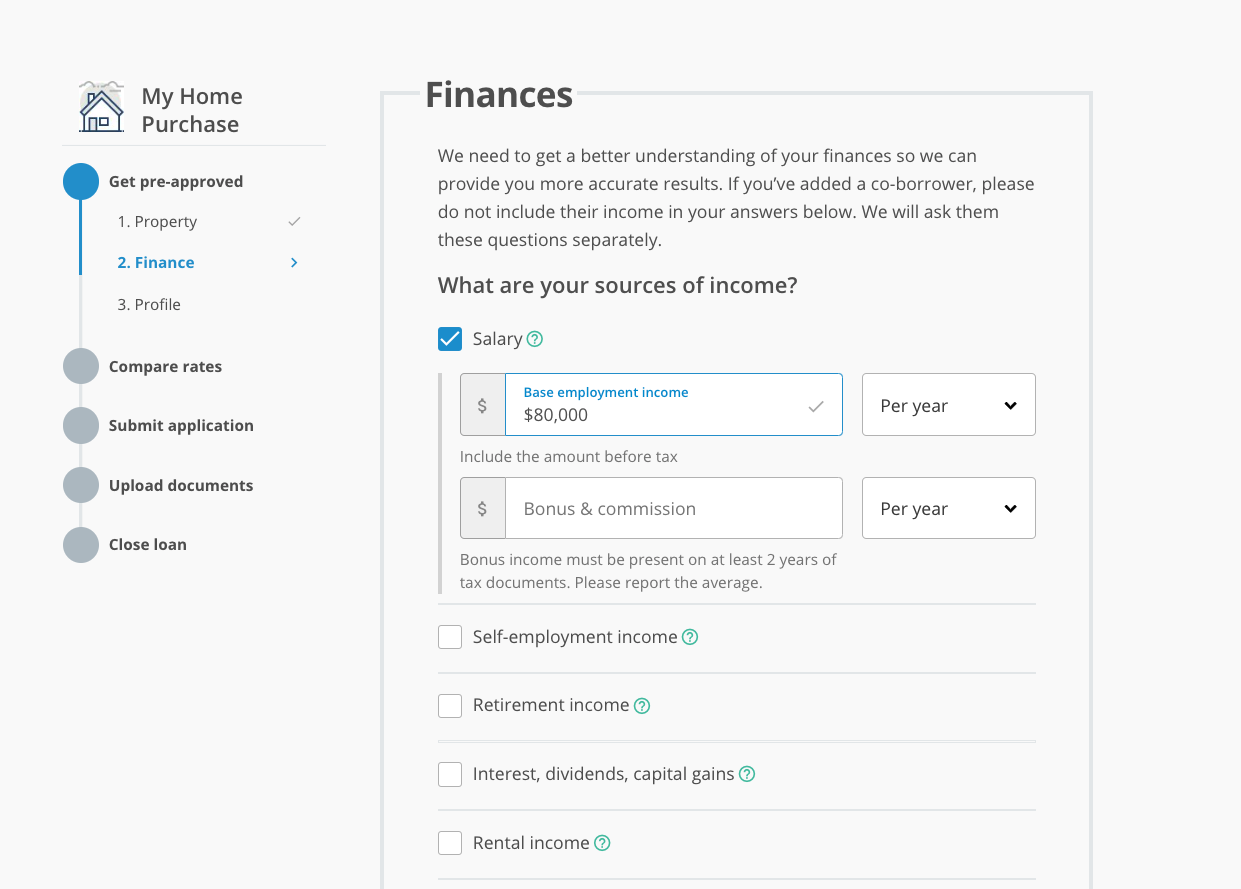This screenshot has height=889, width=1241.
Task: Click the My Home Purchase house logo
Action: (x=101, y=107)
